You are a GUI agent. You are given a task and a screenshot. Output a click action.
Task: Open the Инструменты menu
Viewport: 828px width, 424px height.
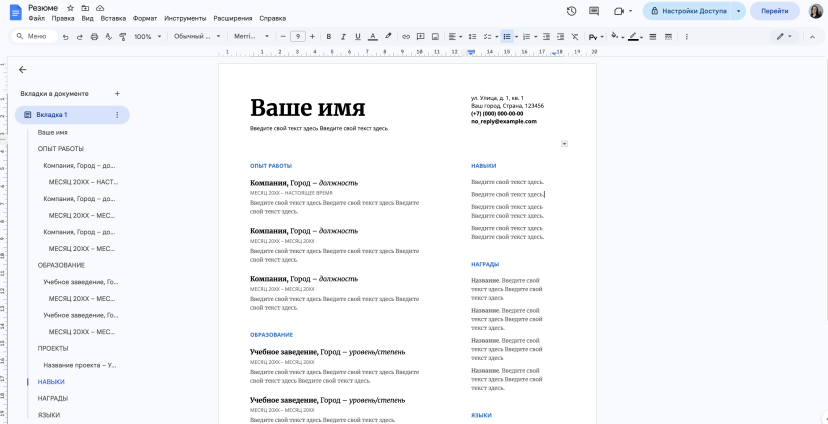point(185,18)
